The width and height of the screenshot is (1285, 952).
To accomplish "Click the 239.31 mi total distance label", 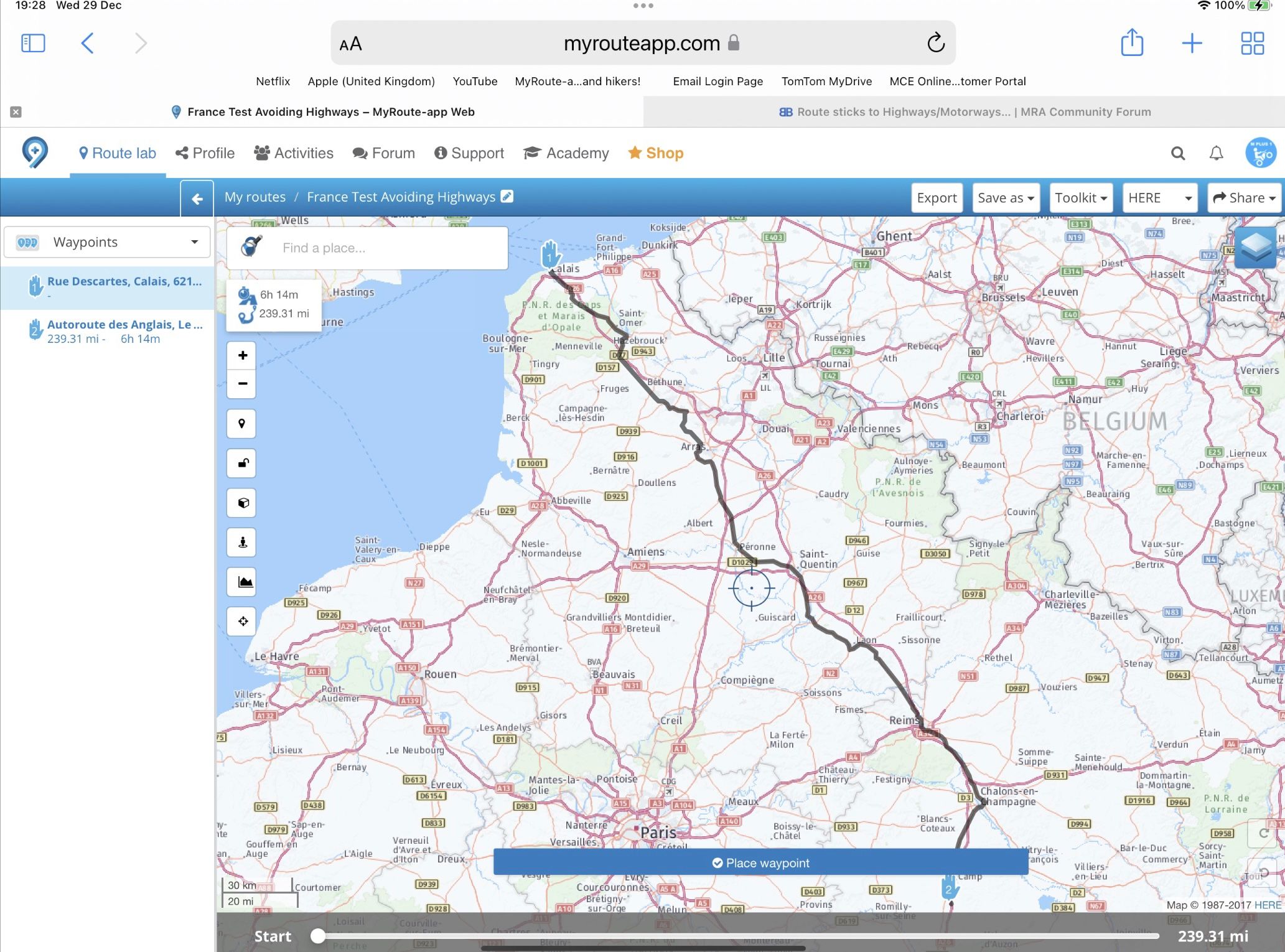I will (1213, 936).
